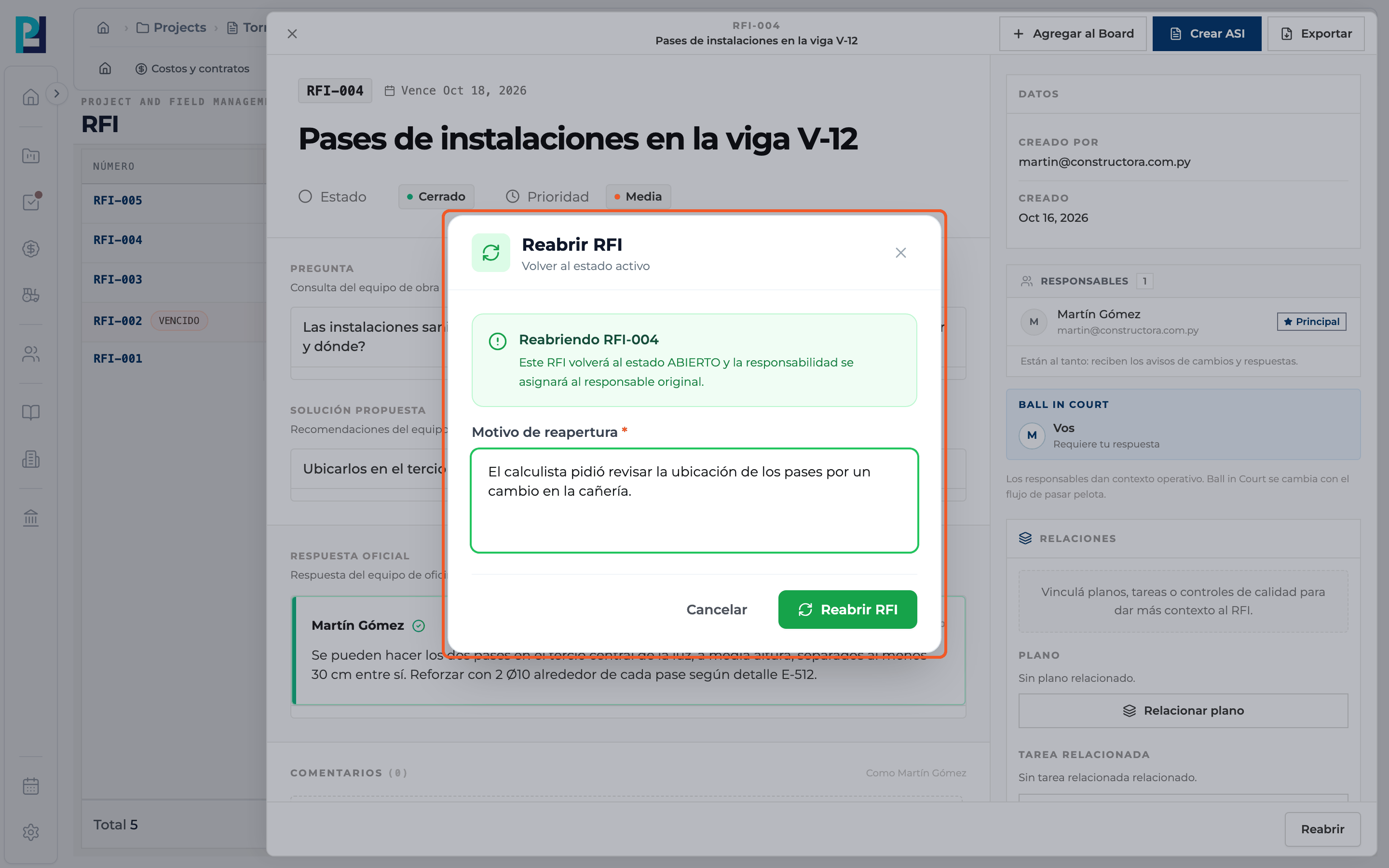Open the tasks checklist icon in sidebar
This screenshot has height=868, width=1389.
point(31,202)
